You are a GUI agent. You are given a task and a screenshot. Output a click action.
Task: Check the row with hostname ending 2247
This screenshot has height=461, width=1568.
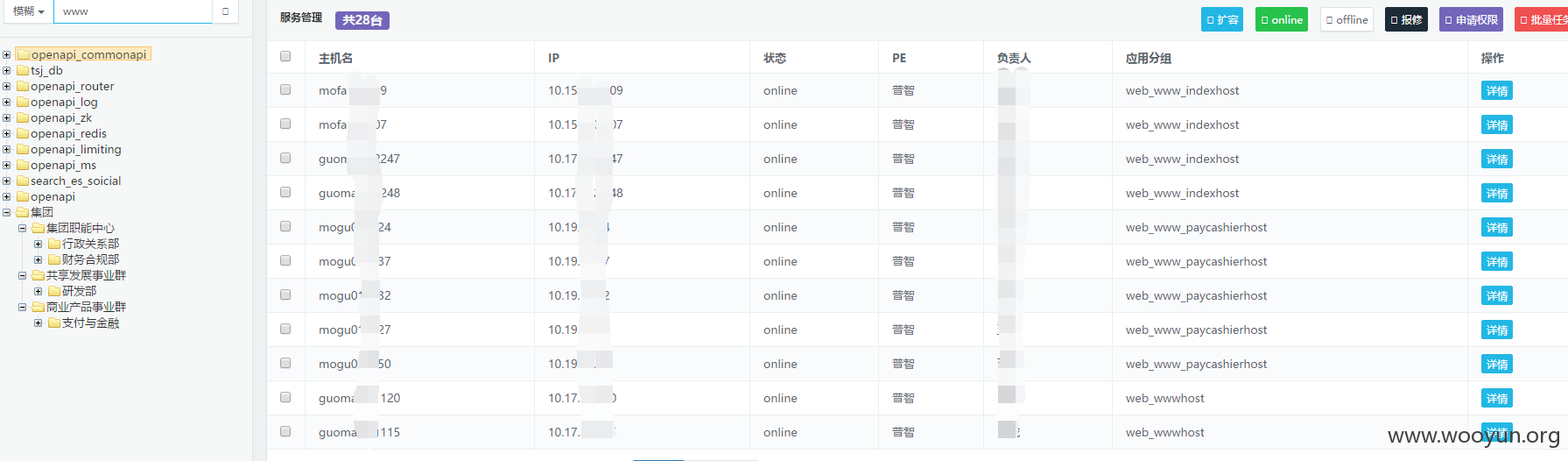(285, 158)
